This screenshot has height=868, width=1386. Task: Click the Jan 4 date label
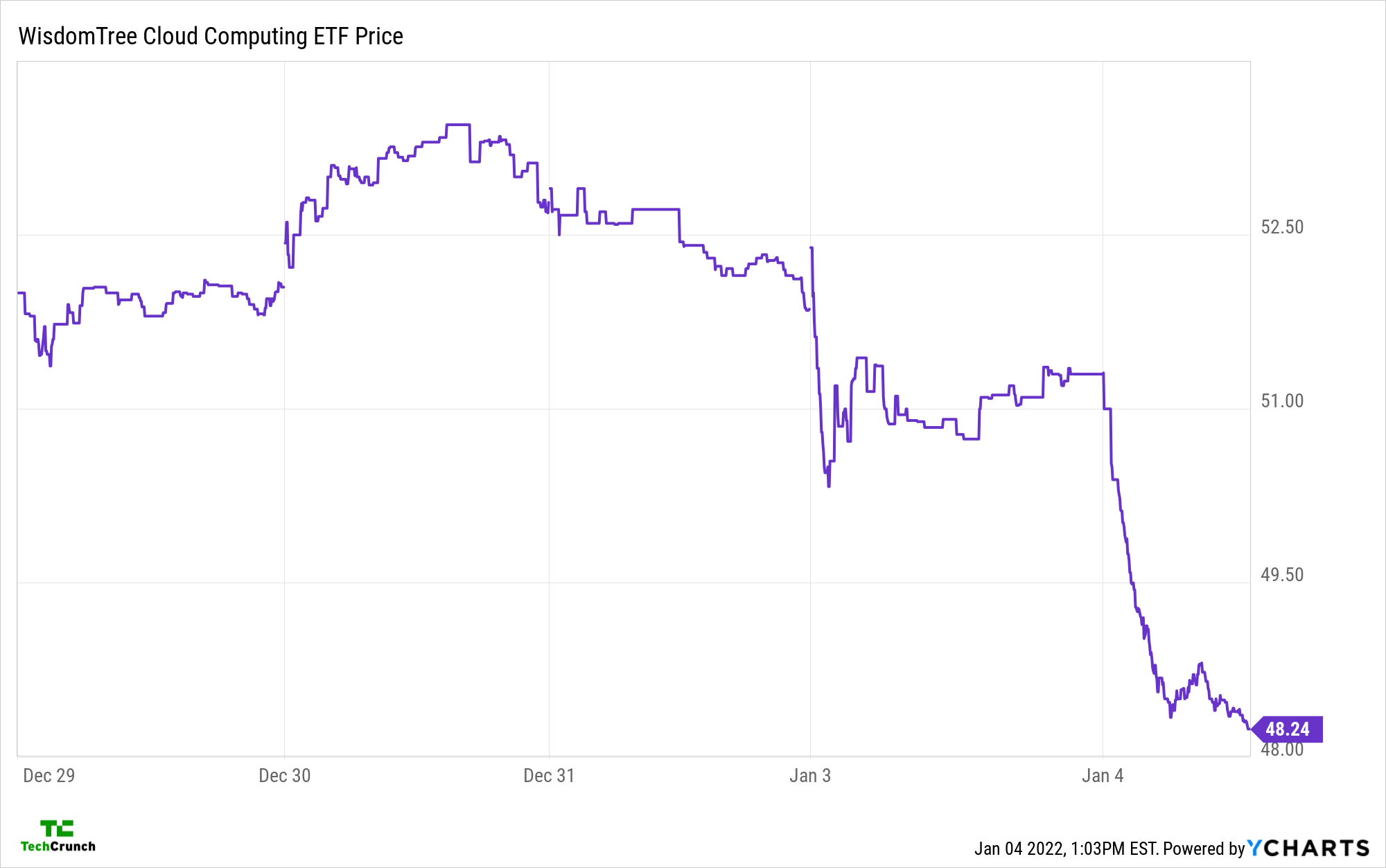[x=1102, y=776]
